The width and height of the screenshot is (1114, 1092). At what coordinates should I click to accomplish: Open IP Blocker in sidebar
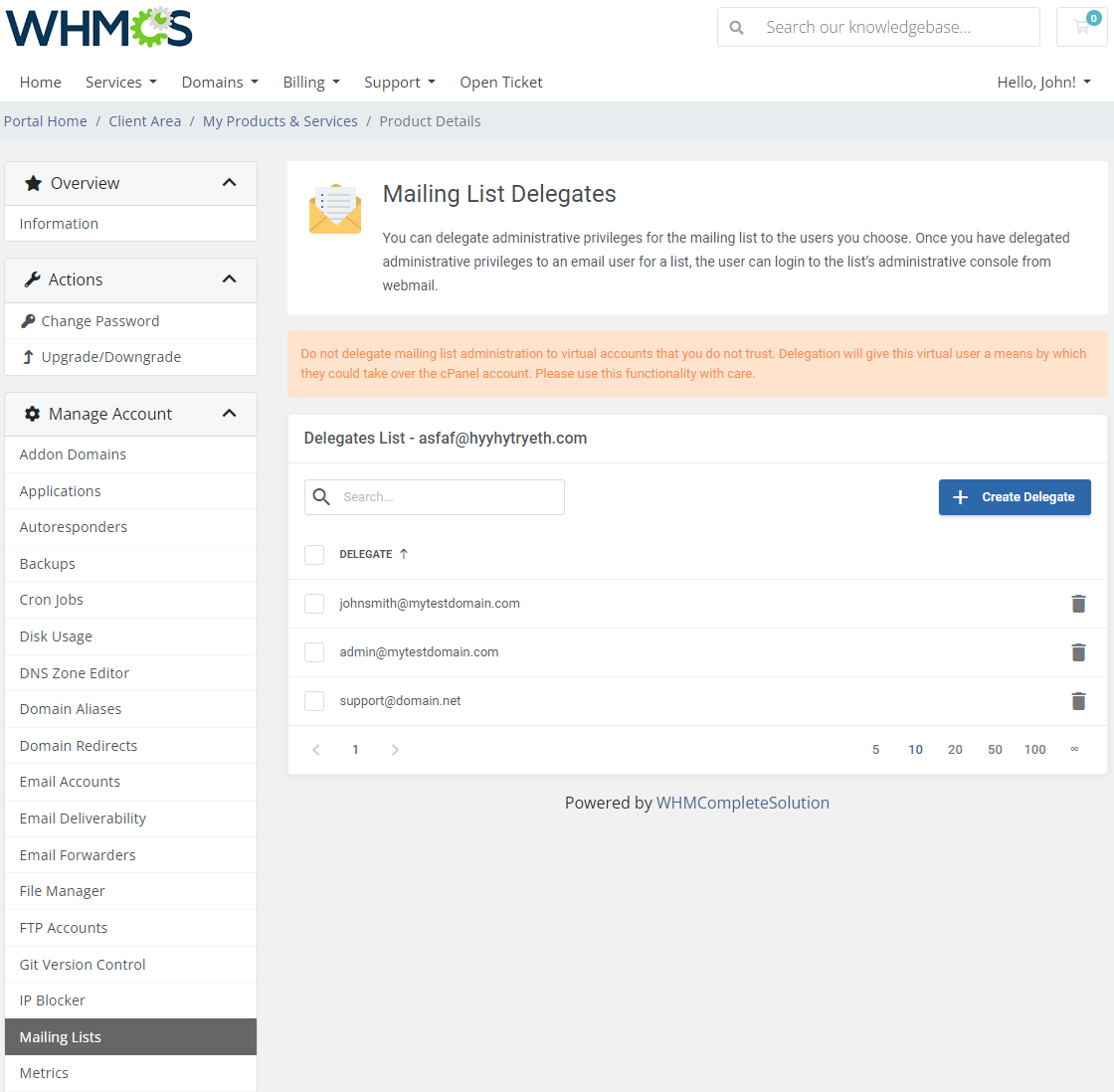(130, 1001)
